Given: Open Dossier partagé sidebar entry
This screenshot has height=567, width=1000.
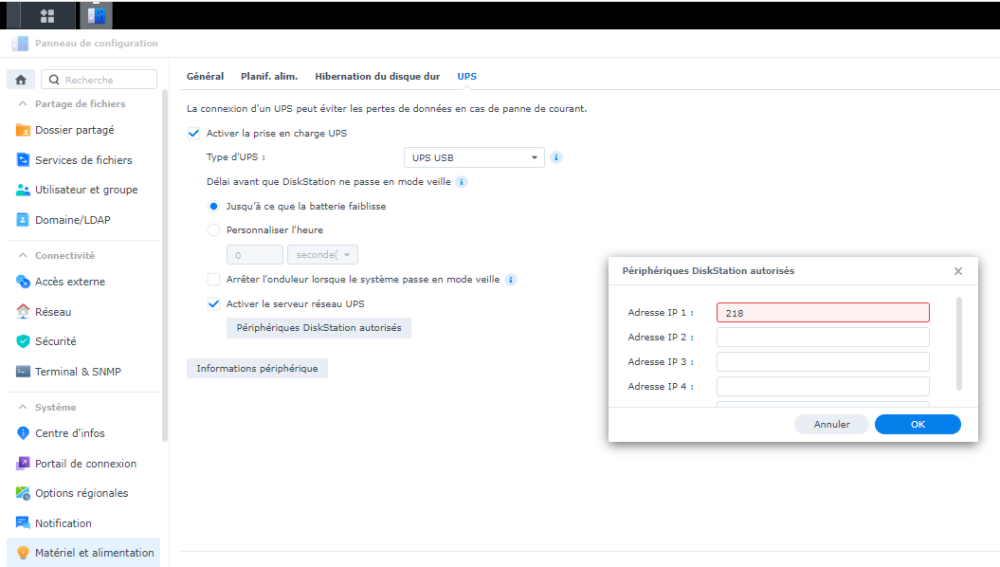Looking at the screenshot, I should tap(84, 130).
